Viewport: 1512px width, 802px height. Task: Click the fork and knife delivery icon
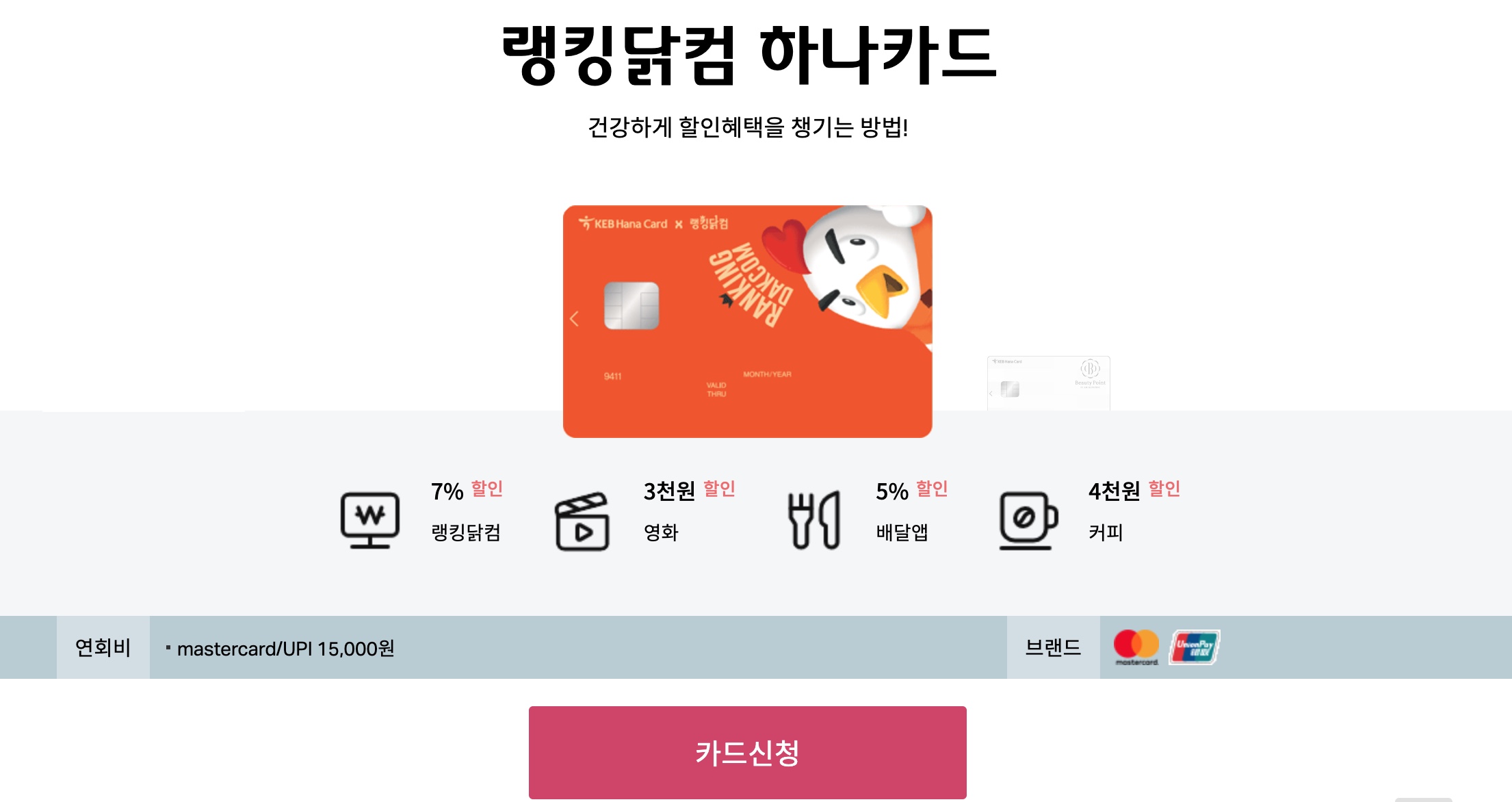814,520
